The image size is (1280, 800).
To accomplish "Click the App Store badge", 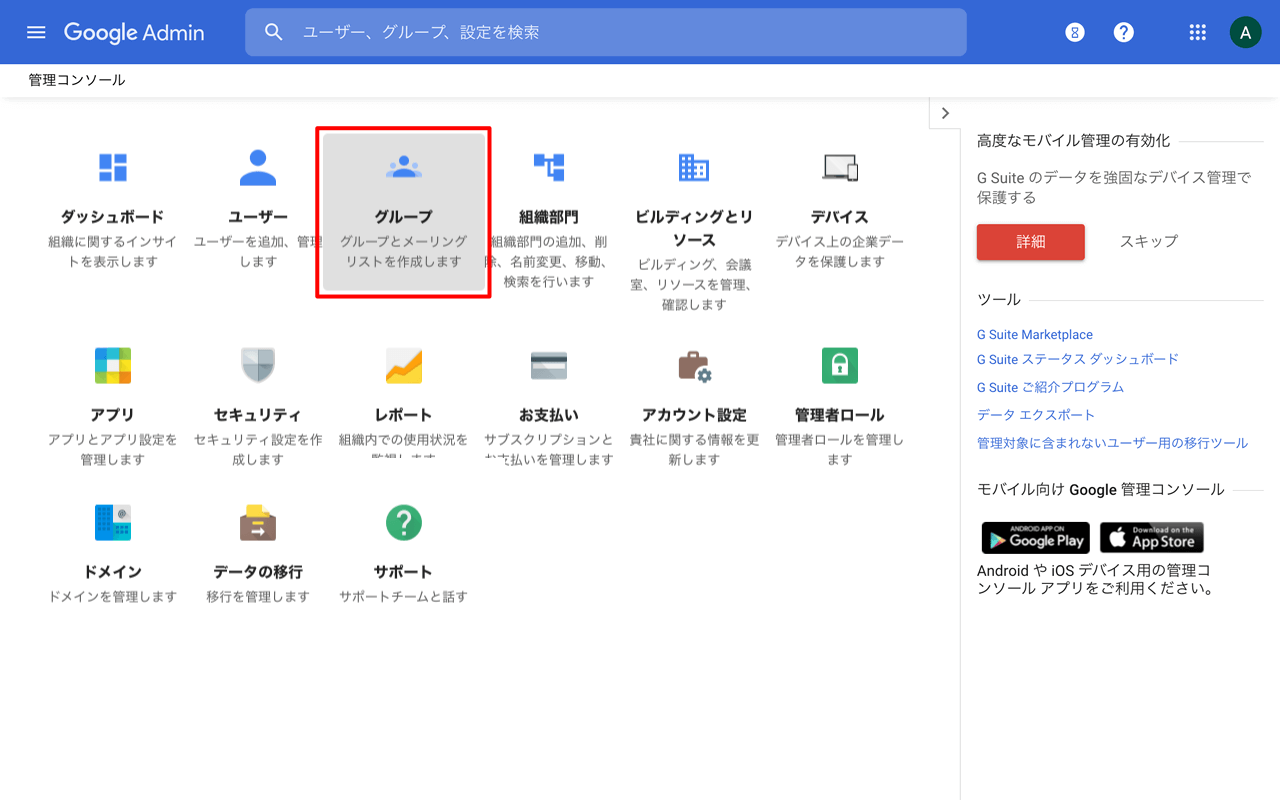I will click(1152, 538).
